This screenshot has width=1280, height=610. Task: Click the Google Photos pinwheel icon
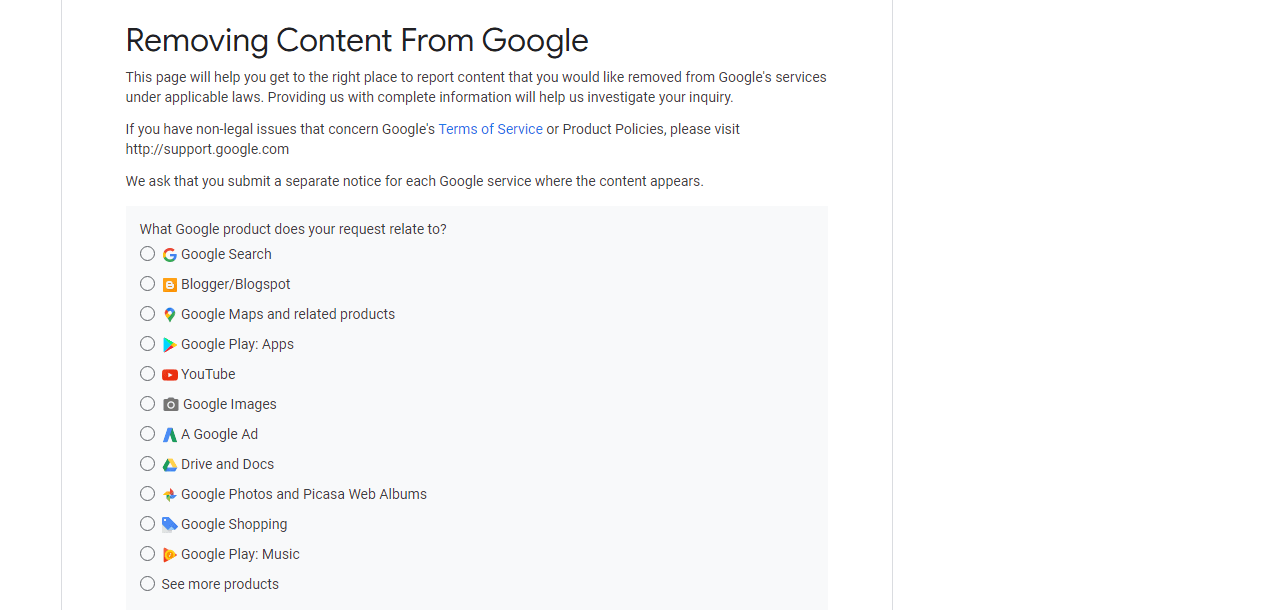pyautogui.click(x=170, y=494)
